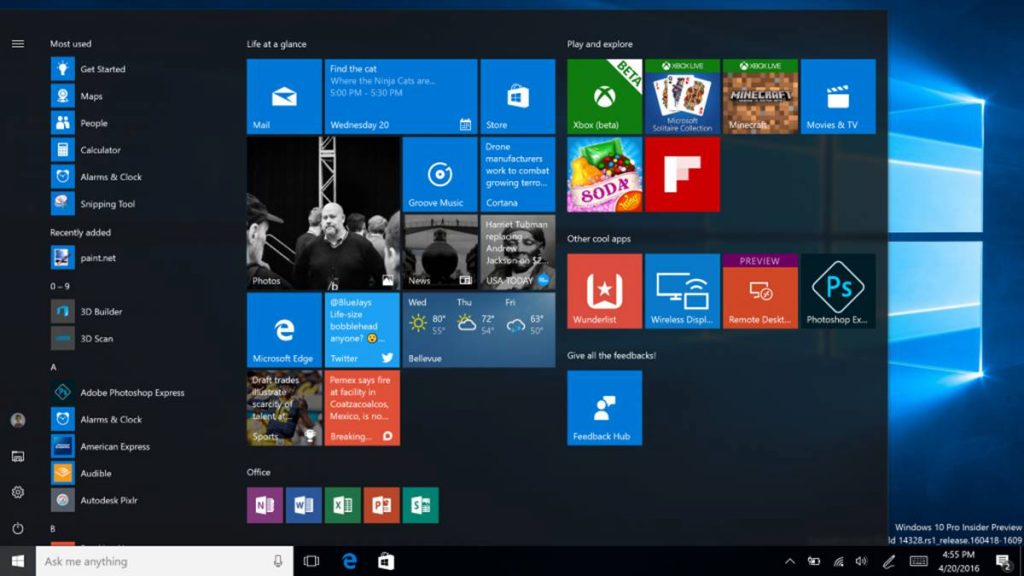Open Get Started from Most used
The width and height of the screenshot is (1024, 576).
(100, 69)
